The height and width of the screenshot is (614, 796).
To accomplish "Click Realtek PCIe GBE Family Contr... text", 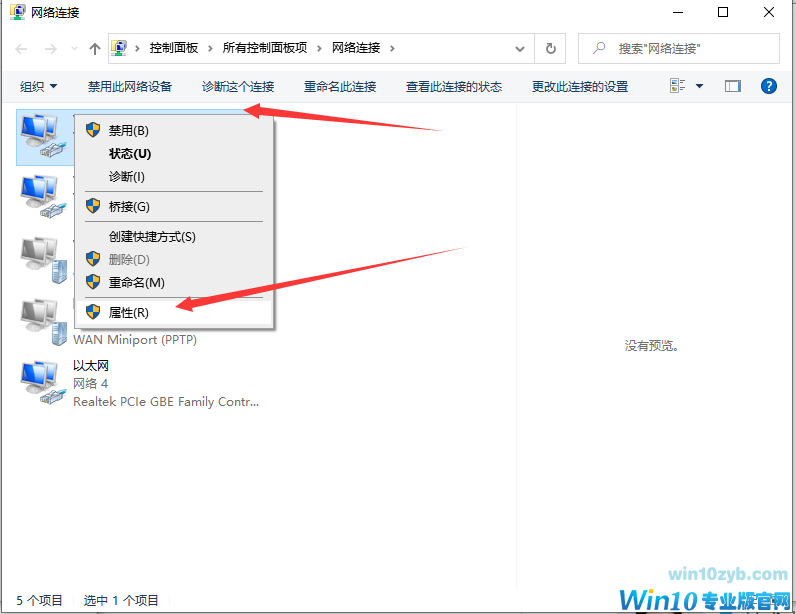I will [166, 402].
